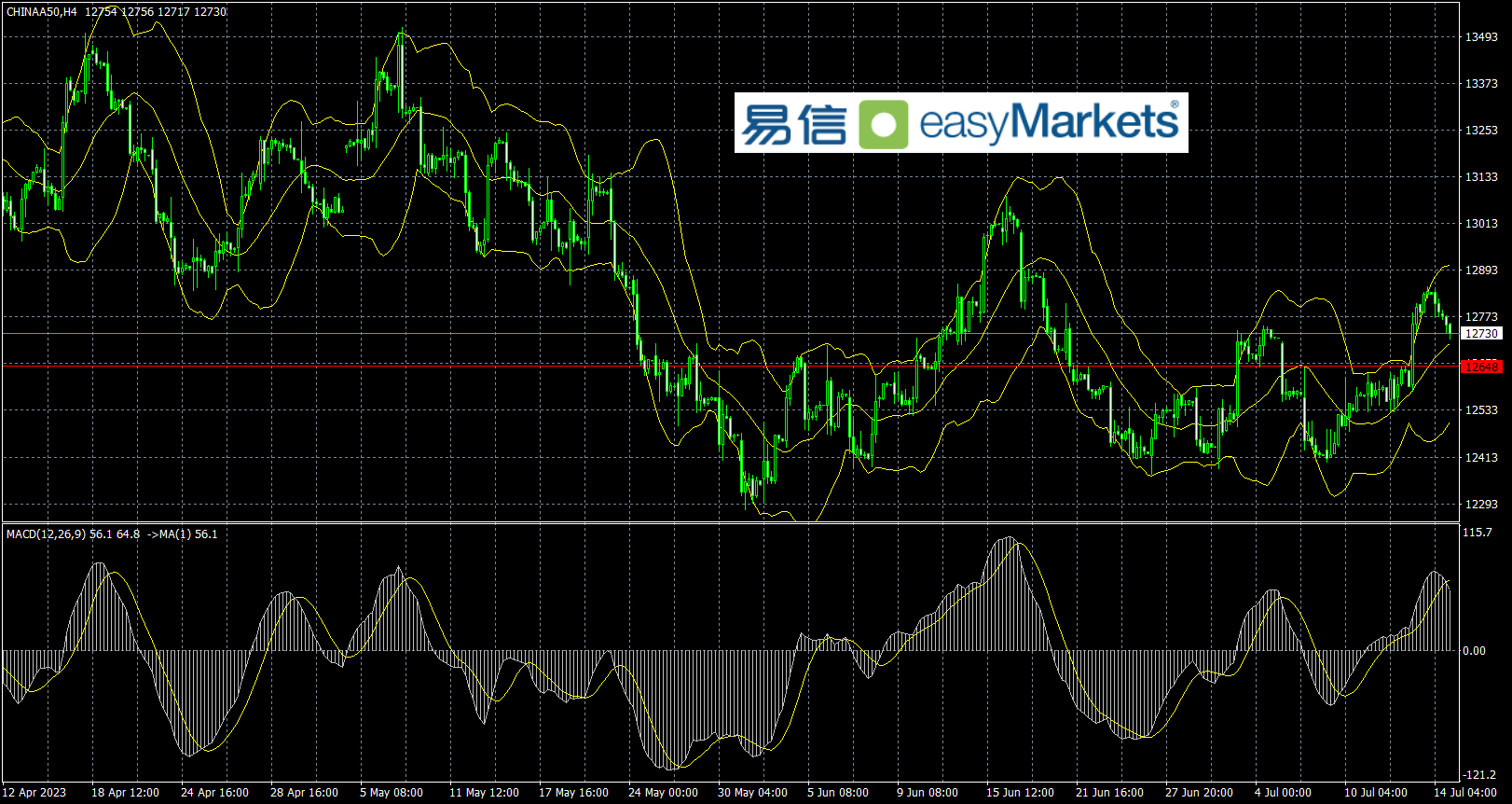Click the 5 May 08:00 time marker
The height and width of the screenshot is (804, 1512).
[392, 793]
